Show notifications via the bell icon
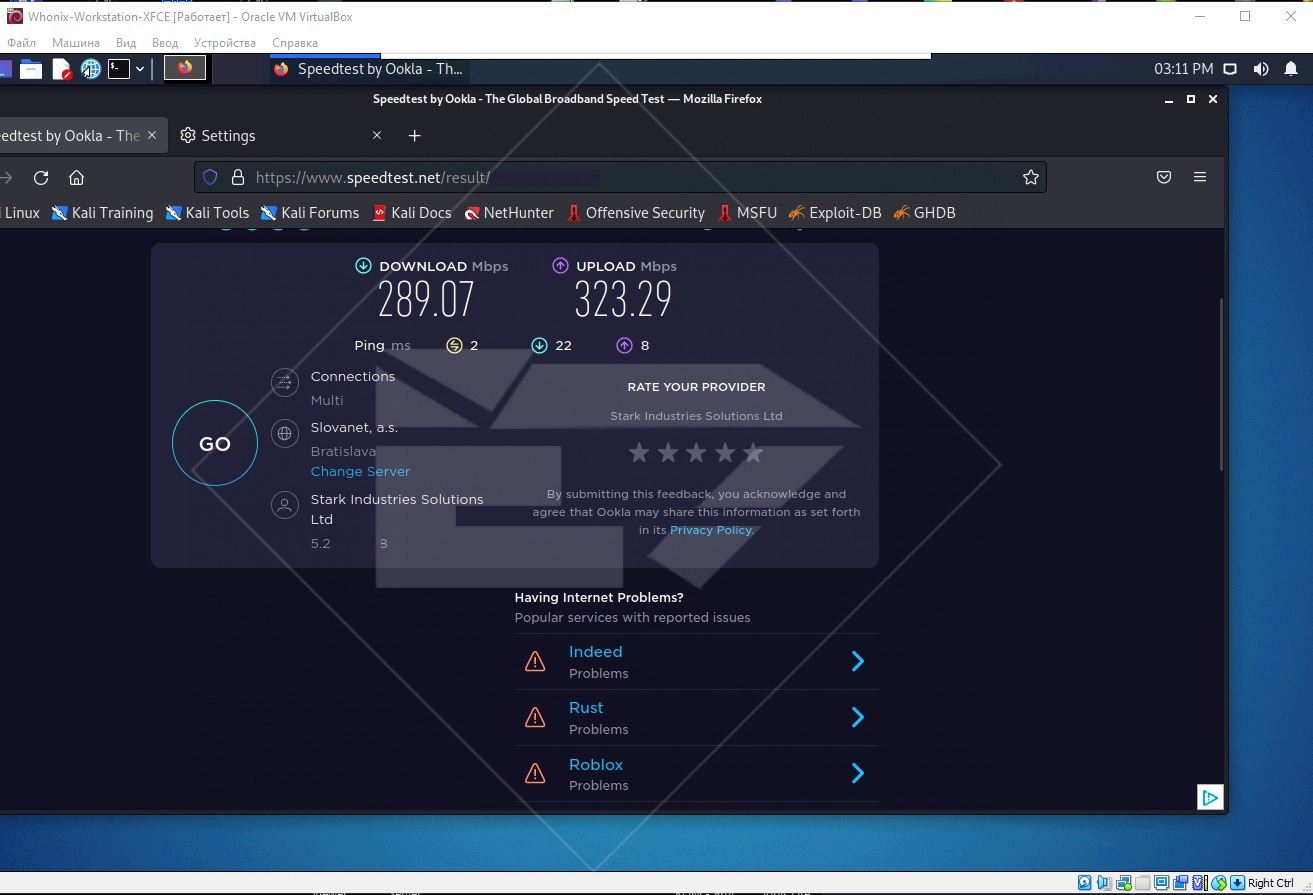Screen dimensions: 1313x895 click(x=1291, y=69)
